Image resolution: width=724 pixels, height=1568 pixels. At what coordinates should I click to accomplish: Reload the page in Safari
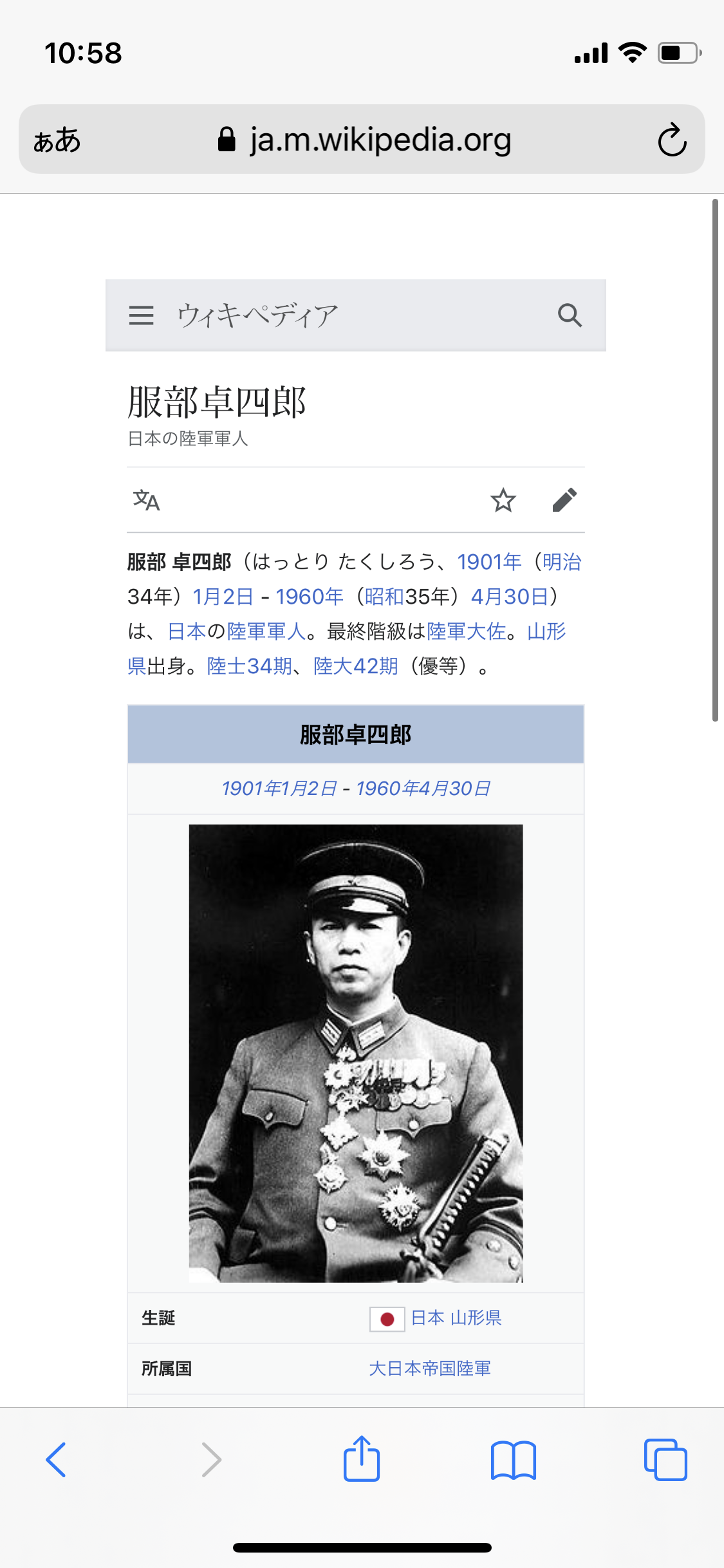coord(672,139)
